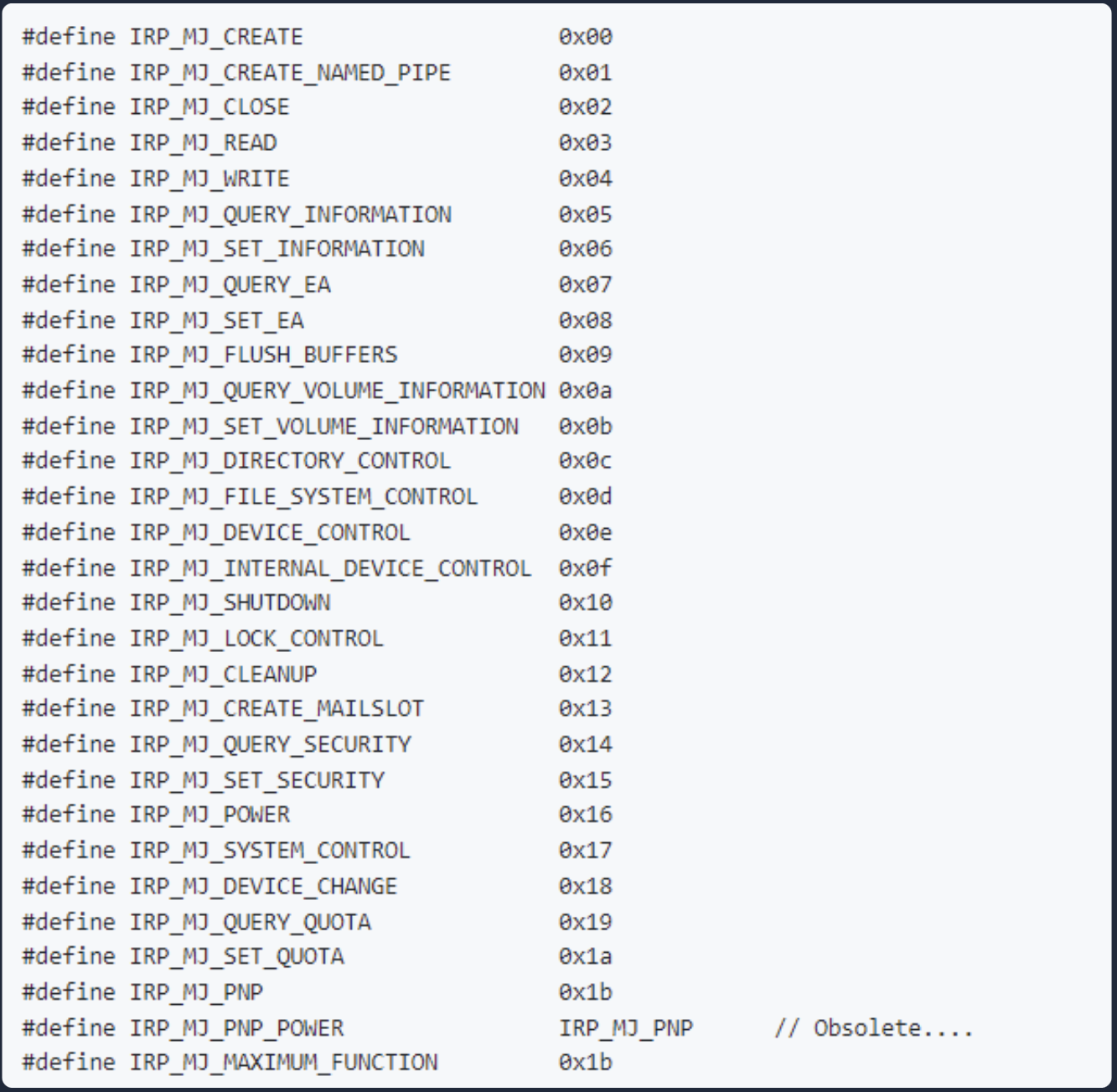The image size is (1117, 1092).
Task: Click the IRP_MJ_QUERY_VOLUME_INFORMATION identifier
Action: coord(337,391)
